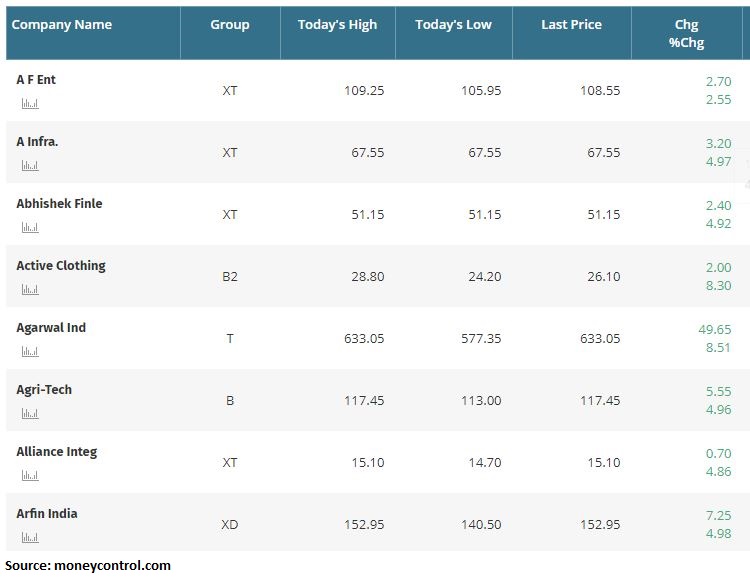
Task: Click the Abhishek Finle company name
Action: [59, 203]
